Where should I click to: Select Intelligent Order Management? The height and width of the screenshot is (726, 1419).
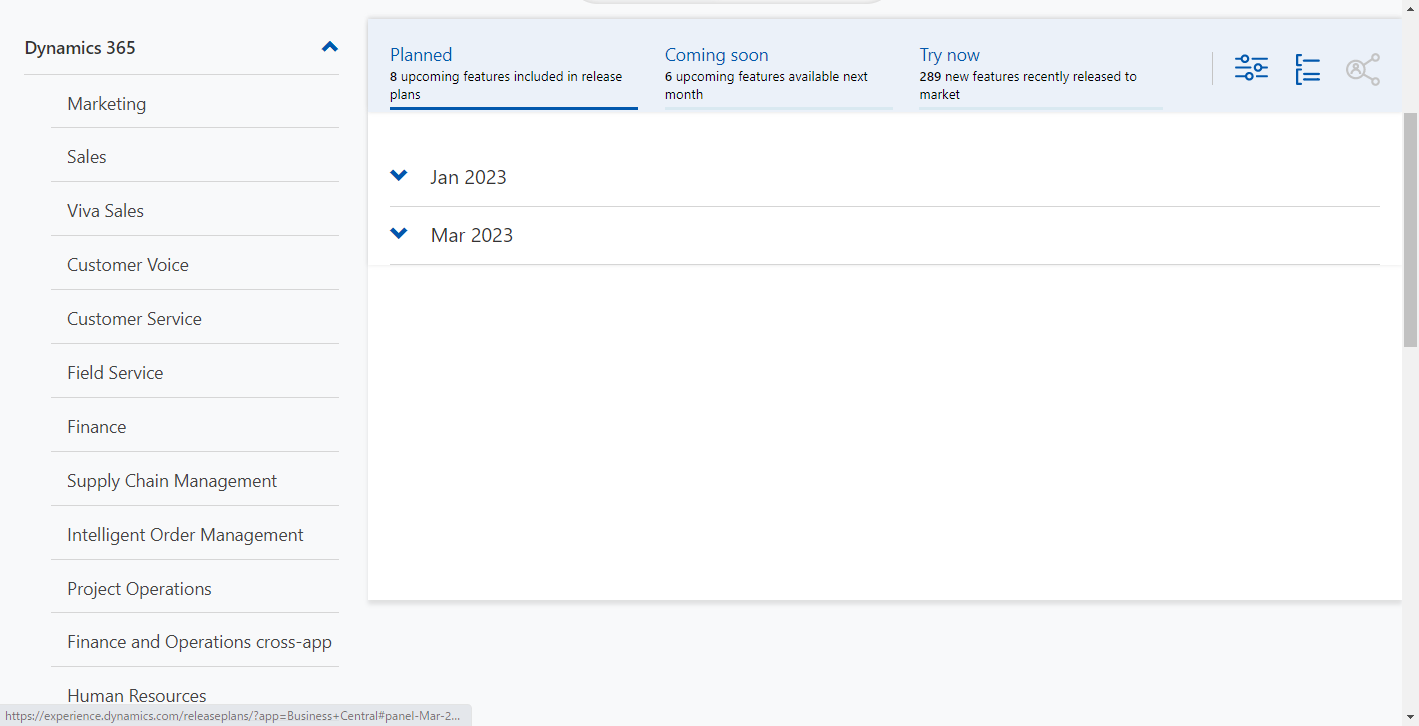pyautogui.click(x=184, y=534)
